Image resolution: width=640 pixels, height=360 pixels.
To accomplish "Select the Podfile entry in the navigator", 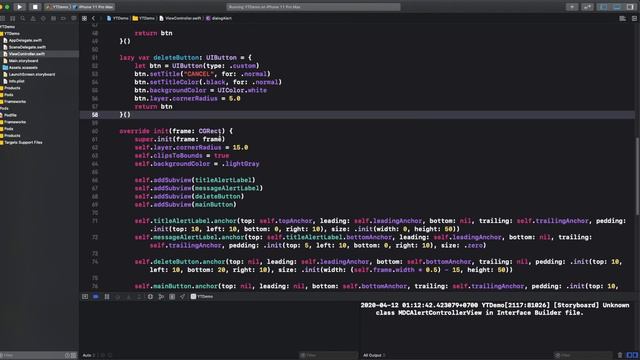I will pyautogui.click(x=8, y=115).
